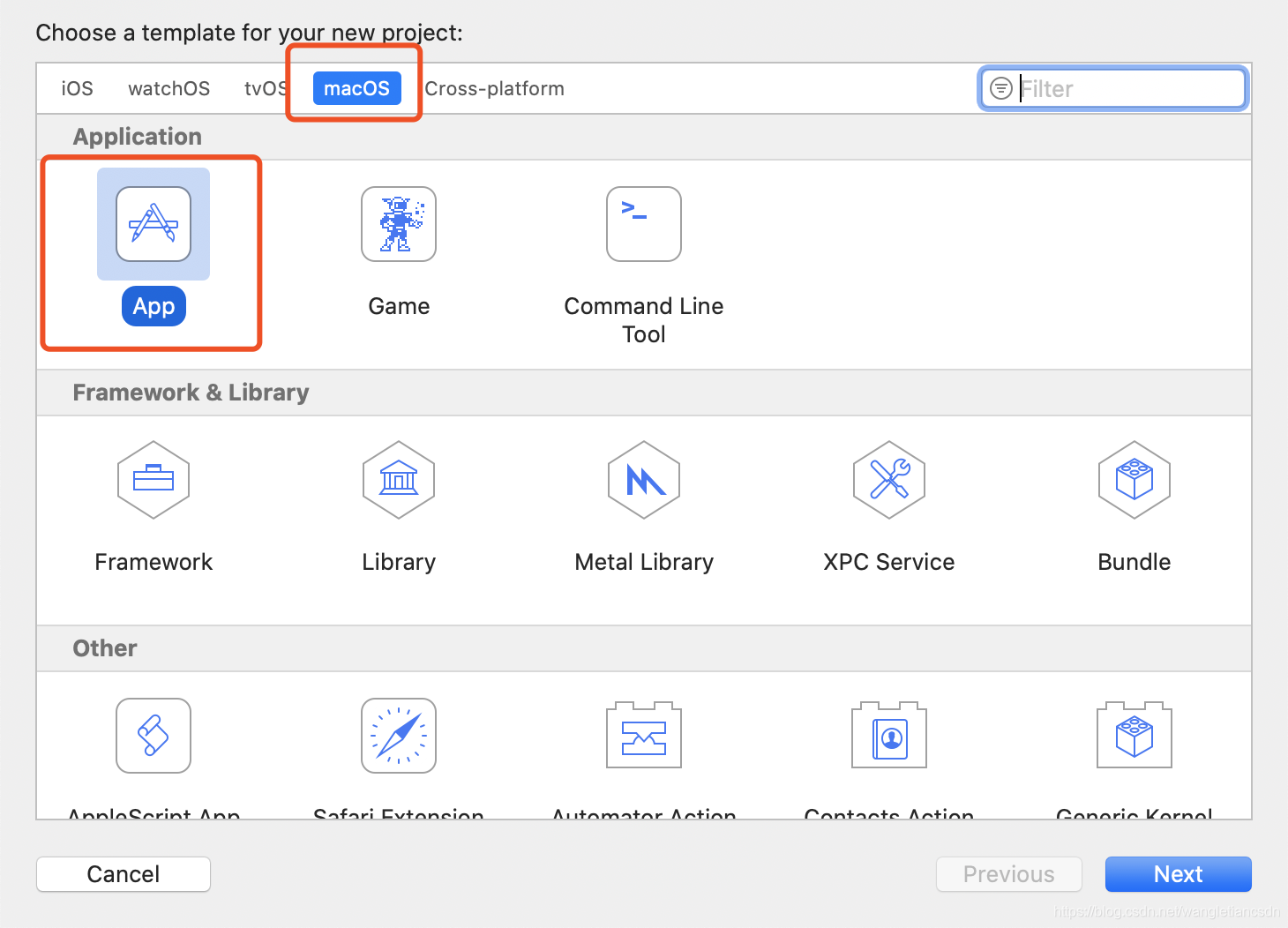Click the Previous button

(1008, 874)
